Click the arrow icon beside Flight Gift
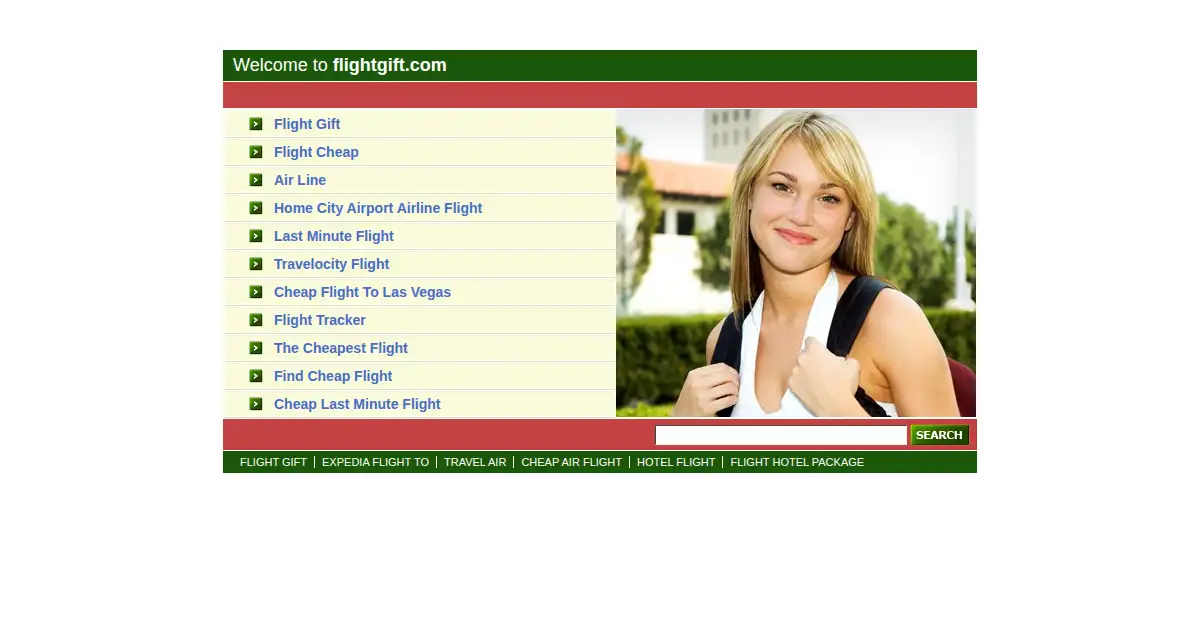The width and height of the screenshot is (1200, 628). (x=256, y=124)
